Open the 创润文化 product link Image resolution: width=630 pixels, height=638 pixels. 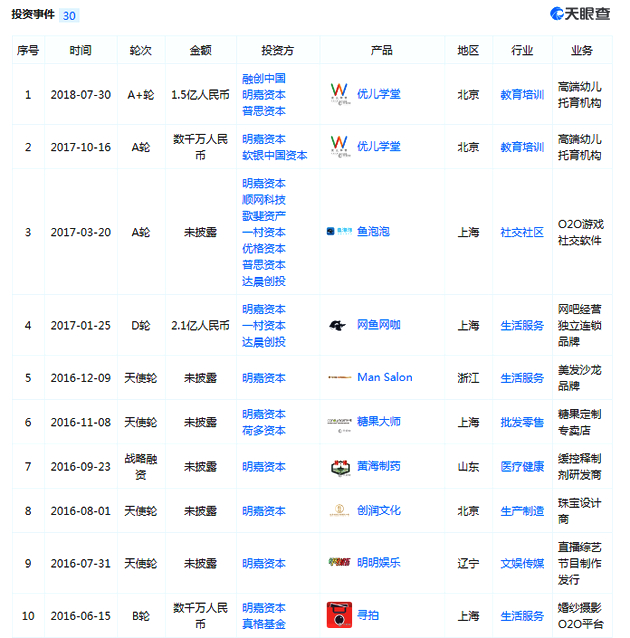[378, 510]
